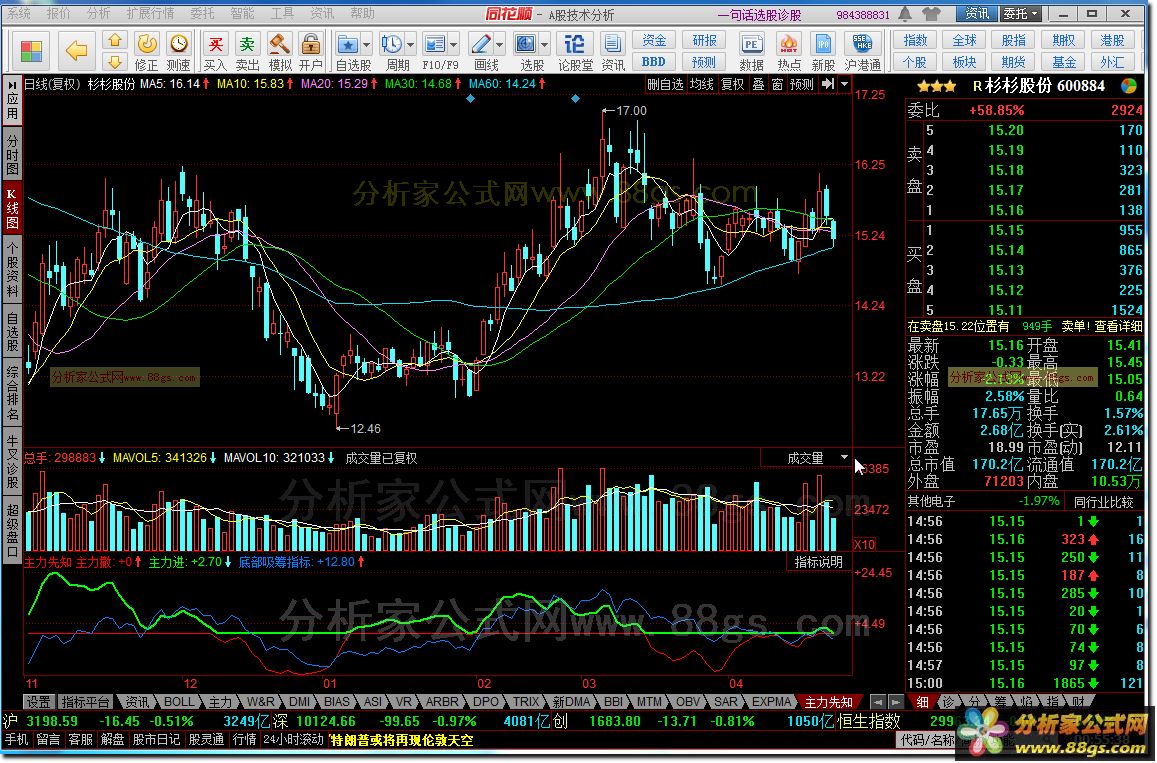Click the 指数 index button
The width and height of the screenshot is (1157, 763).
pyautogui.click(x=915, y=41)
